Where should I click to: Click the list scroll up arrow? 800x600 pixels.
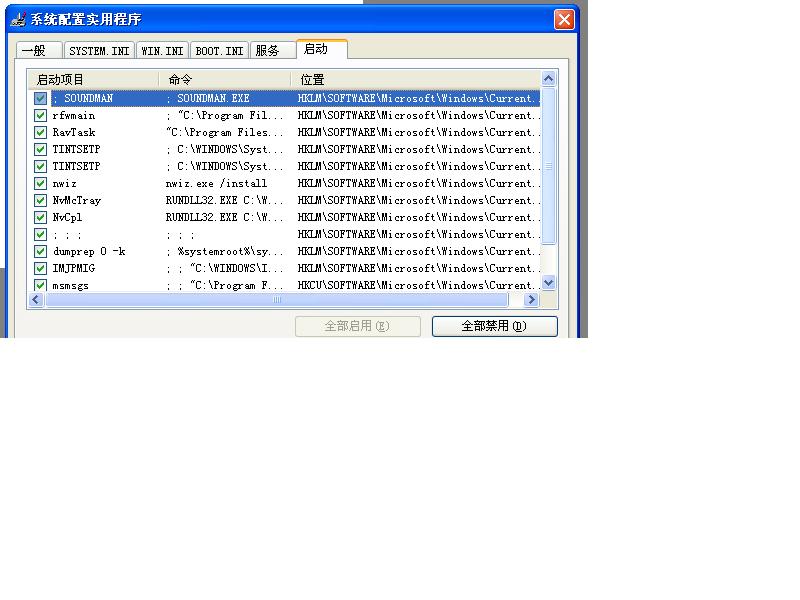548,79
